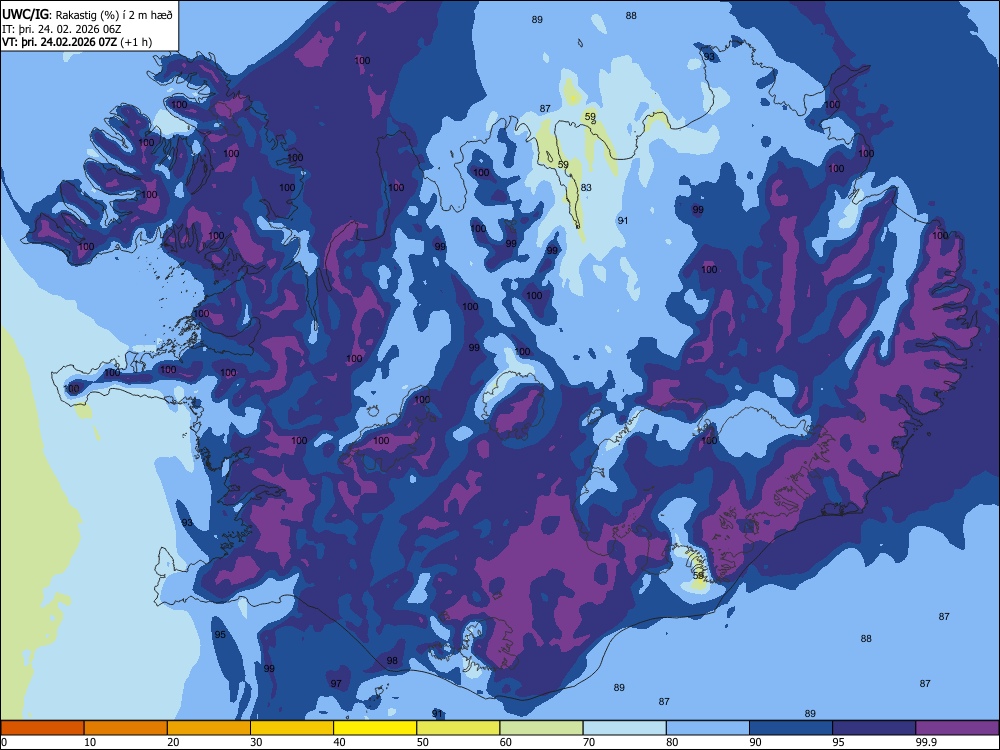Select the '98' humidity value on the map
The width and height of the screenshot is (1000, 750).
(x=392, y=661)
